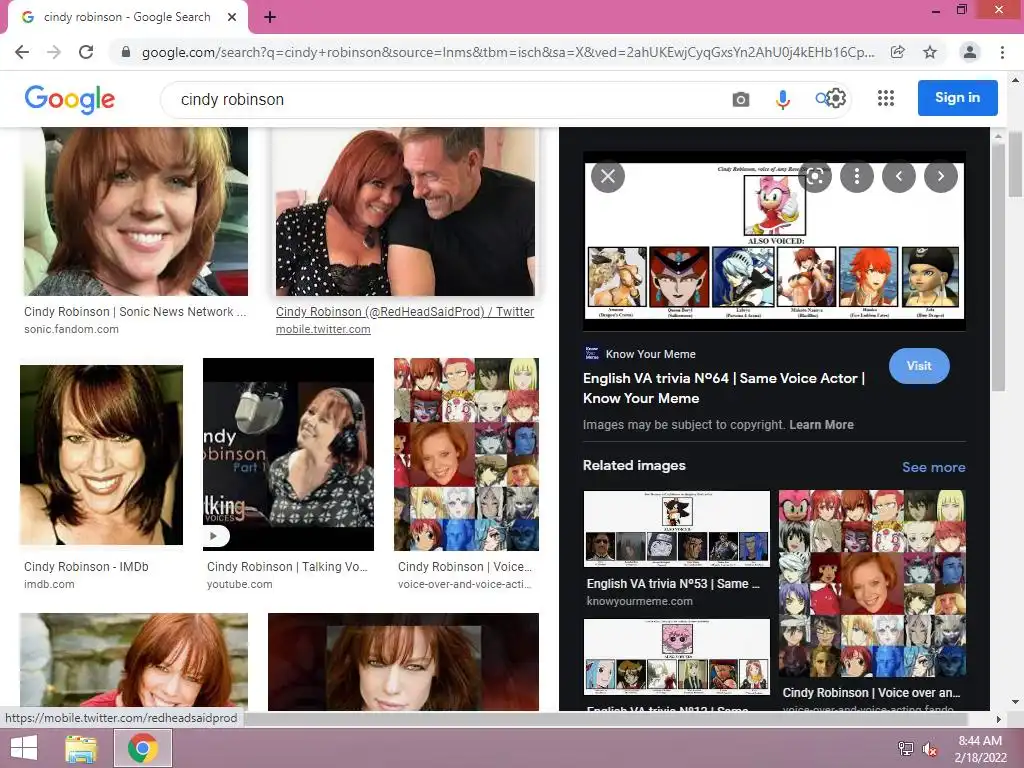This screenshot has height=768, width=1024.
Task: Open the RedHeadSaidProd Twitter photo
Action: [405, 211]
